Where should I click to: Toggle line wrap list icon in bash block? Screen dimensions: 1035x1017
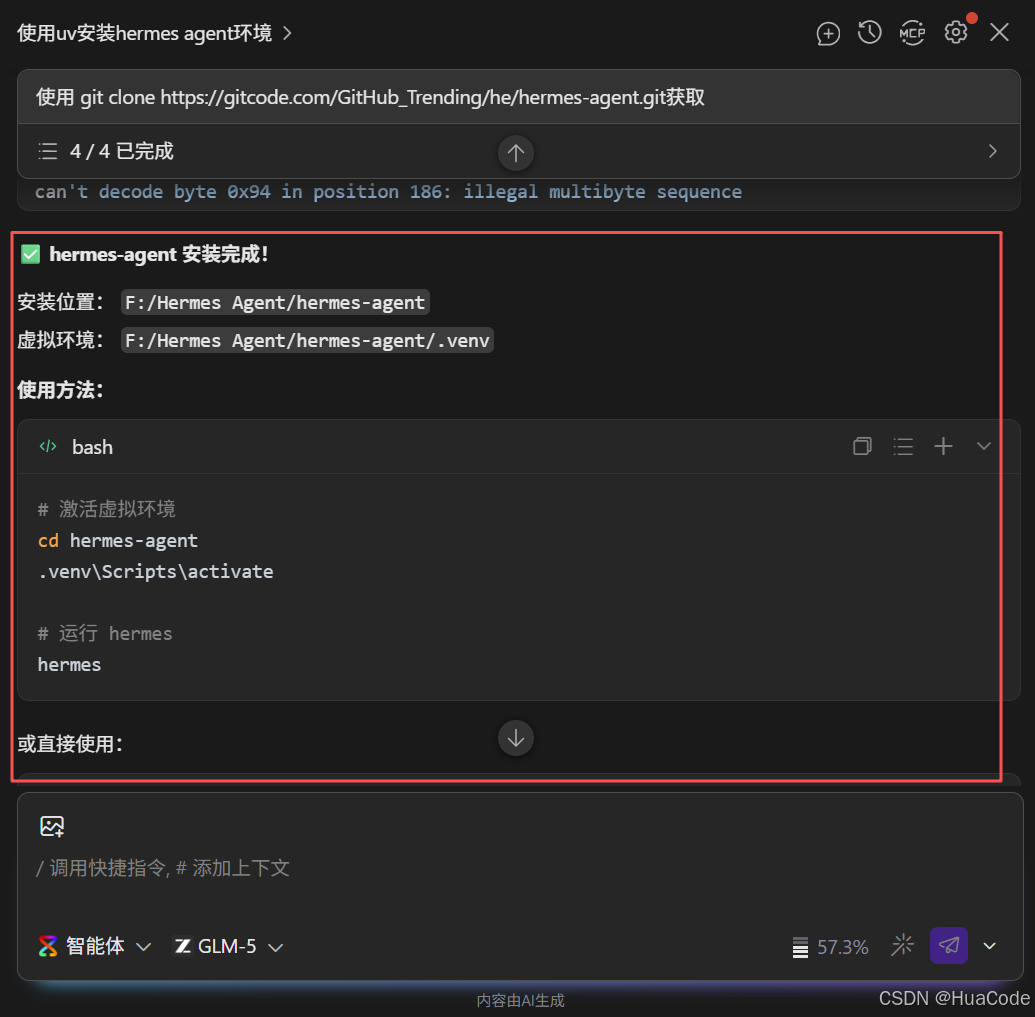(x=903, y=446)
